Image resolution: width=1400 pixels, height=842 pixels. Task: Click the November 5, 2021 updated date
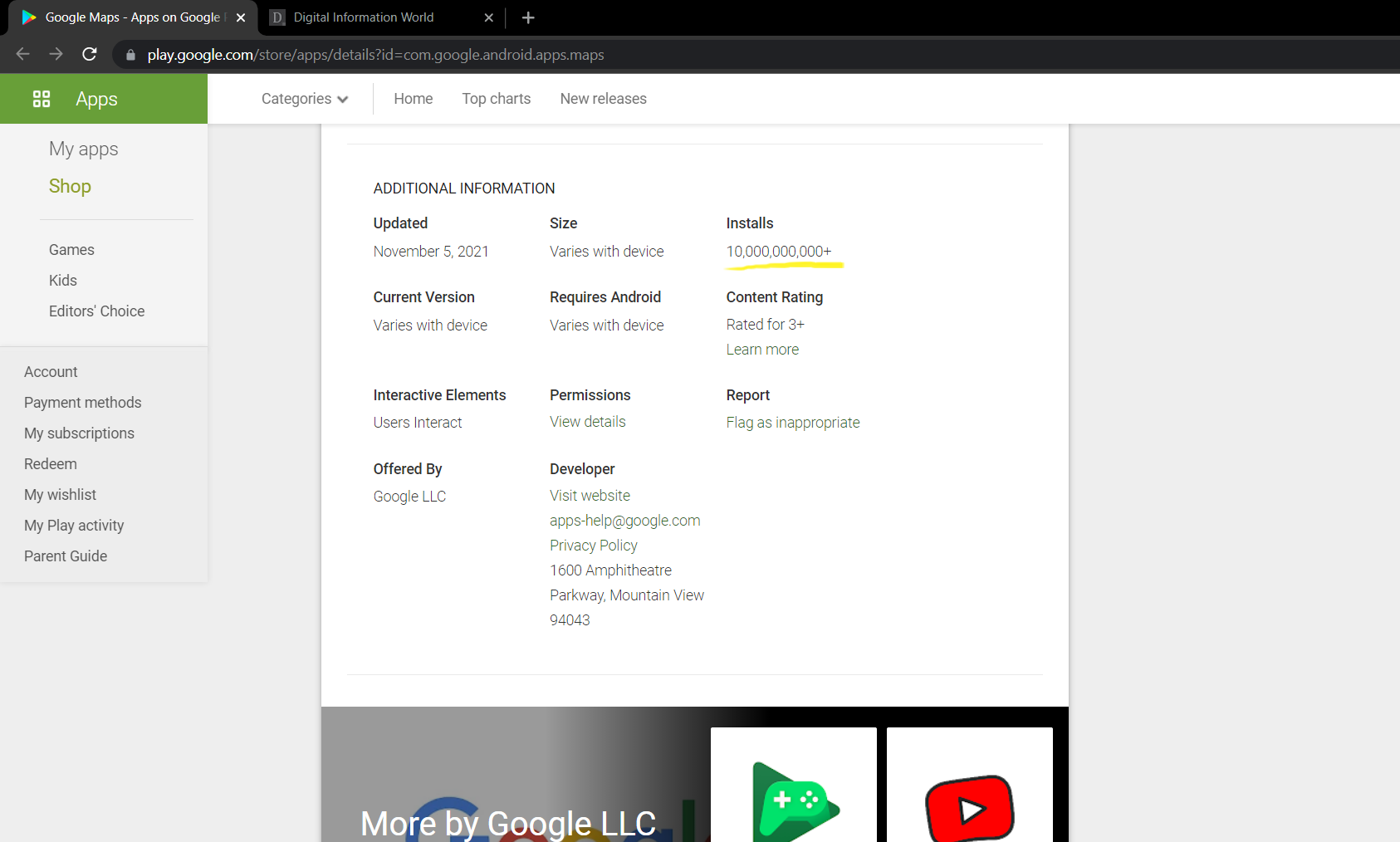pyautogui.click(x=431, y=252)
